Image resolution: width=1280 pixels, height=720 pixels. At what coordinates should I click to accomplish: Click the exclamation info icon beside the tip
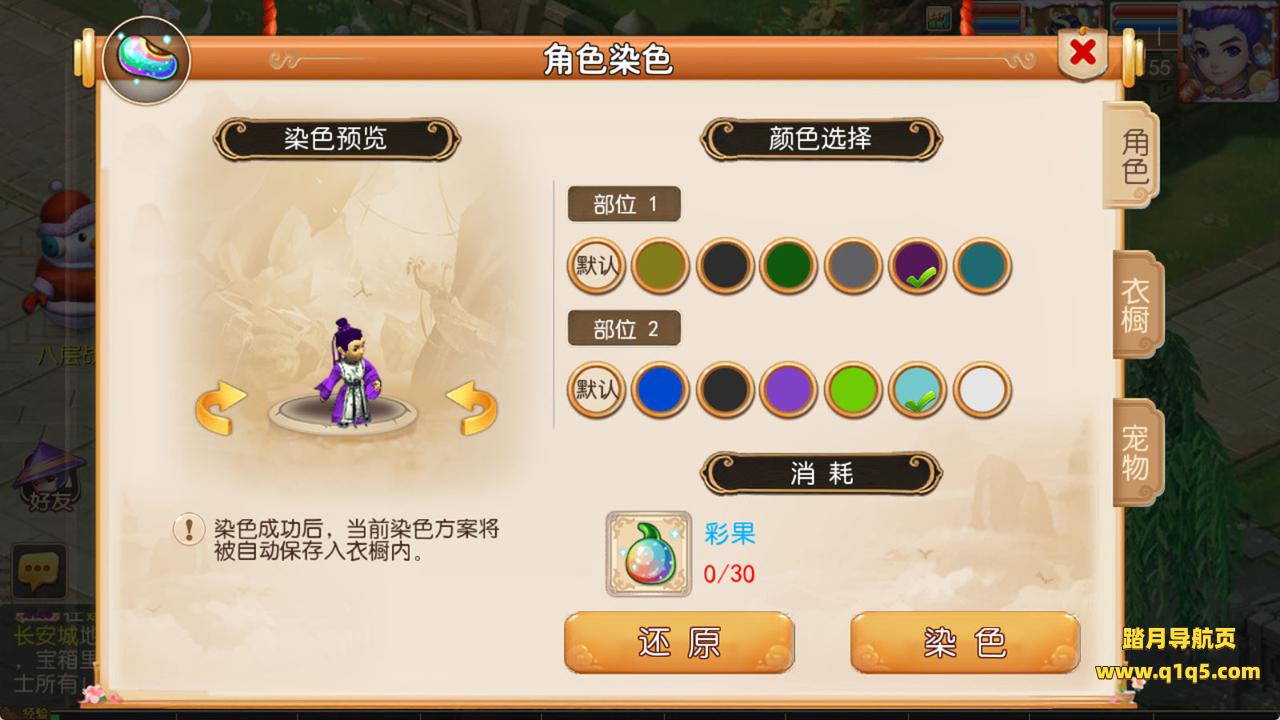coord(188,529)
